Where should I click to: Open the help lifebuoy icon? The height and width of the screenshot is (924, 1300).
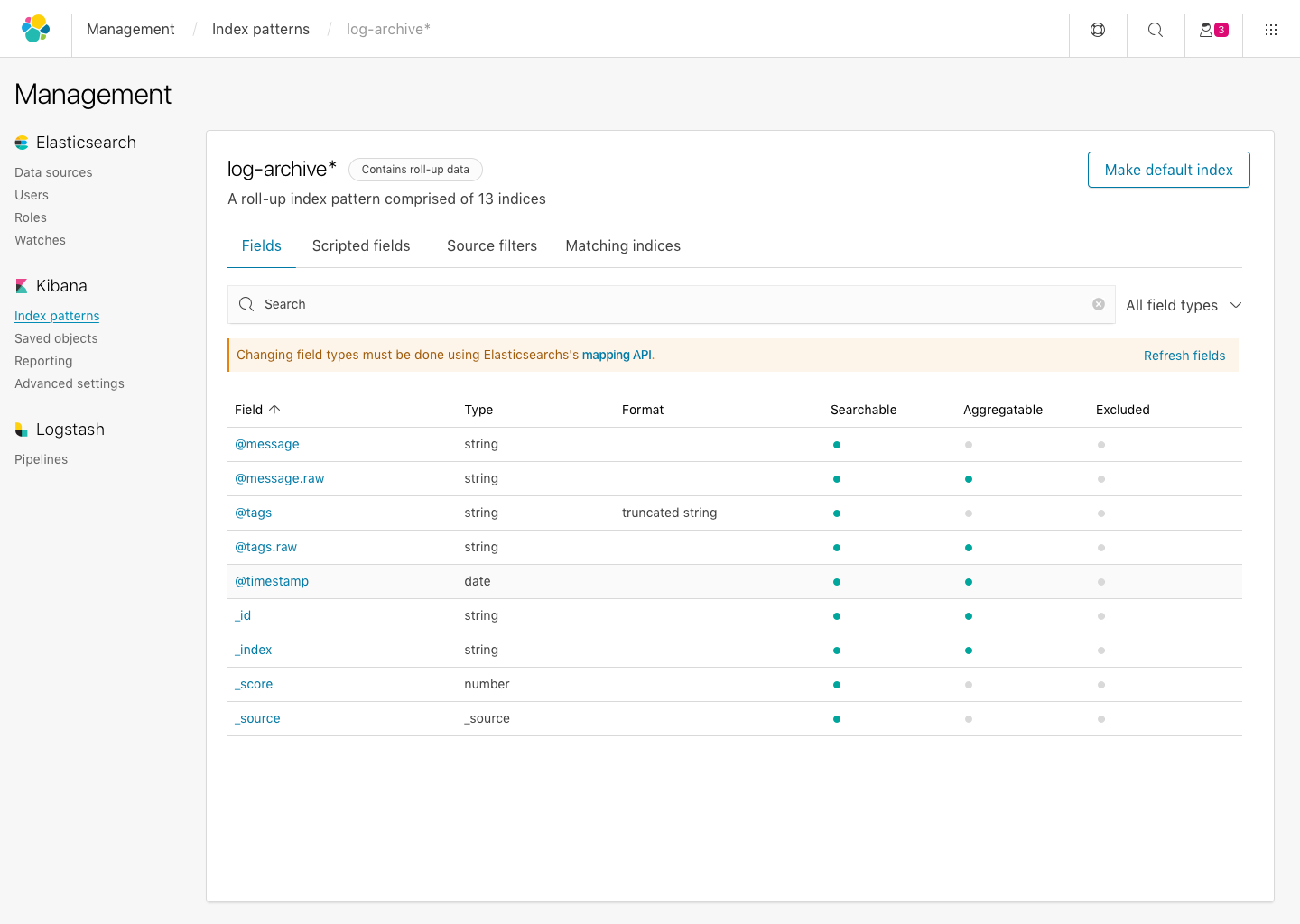pos(1098,30)
